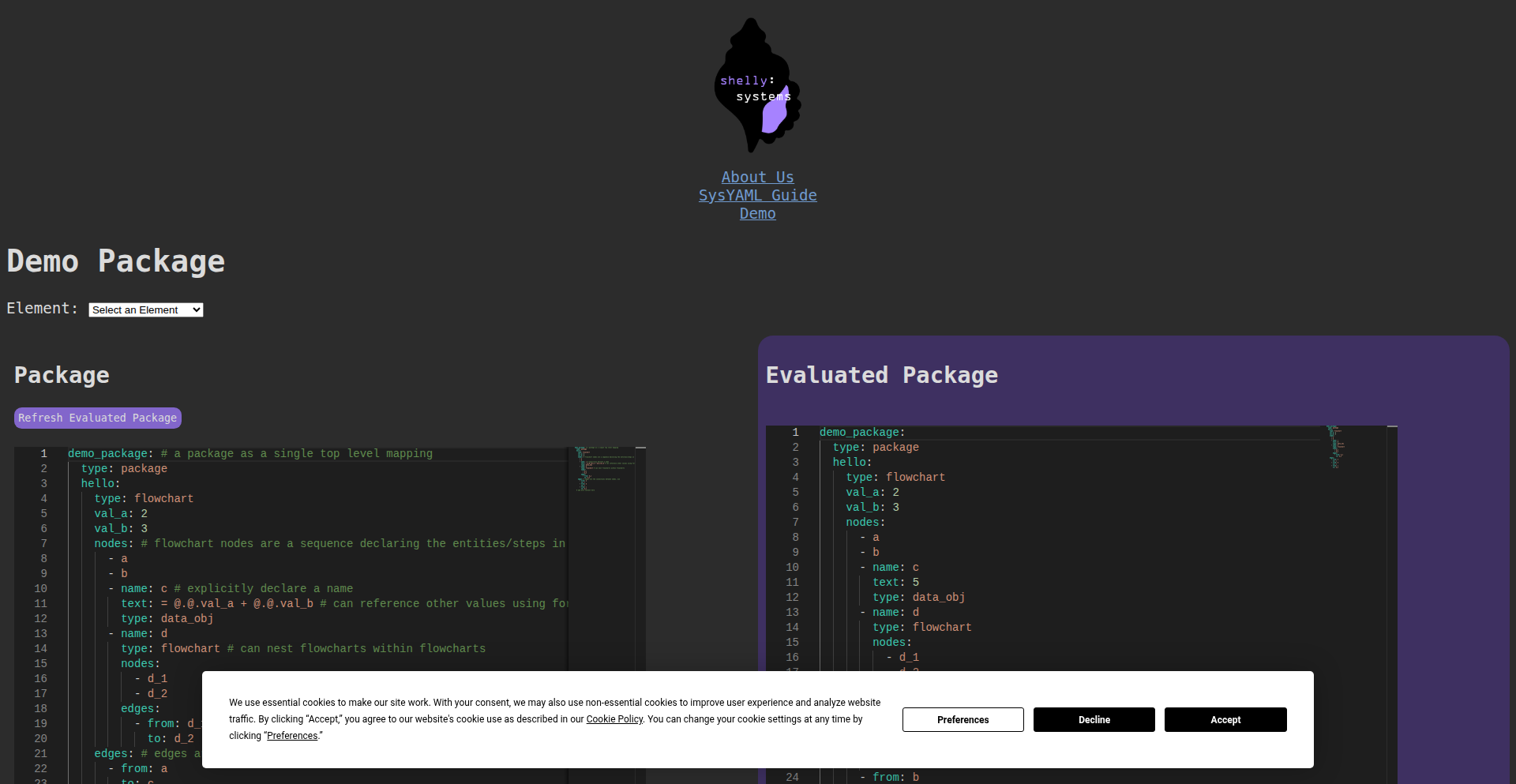Open the Select an Element dropdown
Screen dimensions: 1516x784
146,309
